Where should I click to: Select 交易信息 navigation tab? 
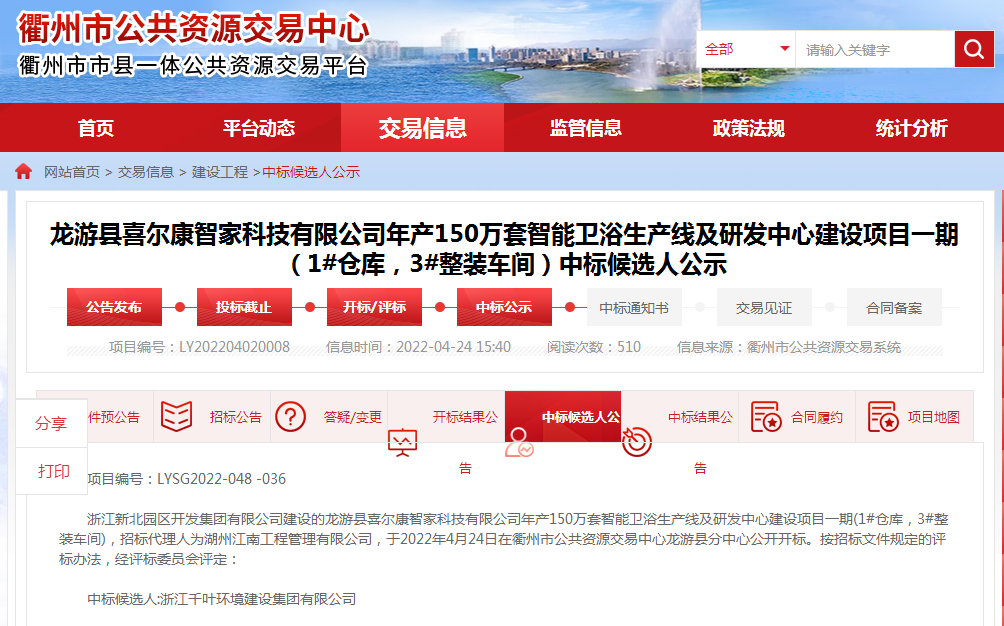[x=423, y=128]
